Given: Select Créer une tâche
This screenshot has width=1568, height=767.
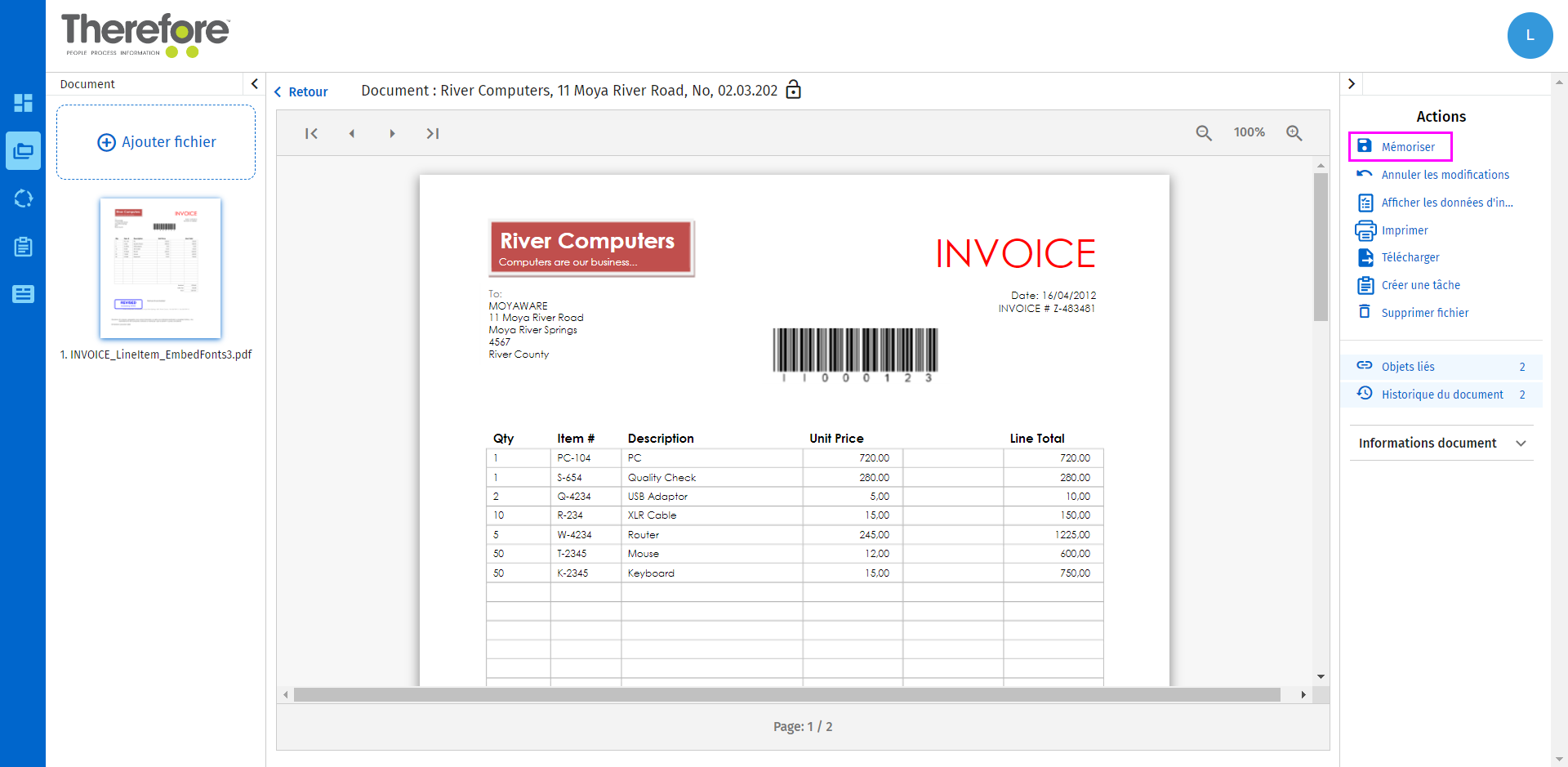Looking at the screenshot, I should tap(1420, 285).
